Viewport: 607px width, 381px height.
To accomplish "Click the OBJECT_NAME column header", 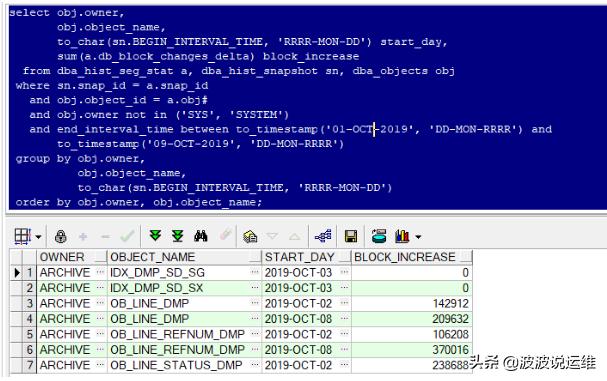I will tap(184, 257).
